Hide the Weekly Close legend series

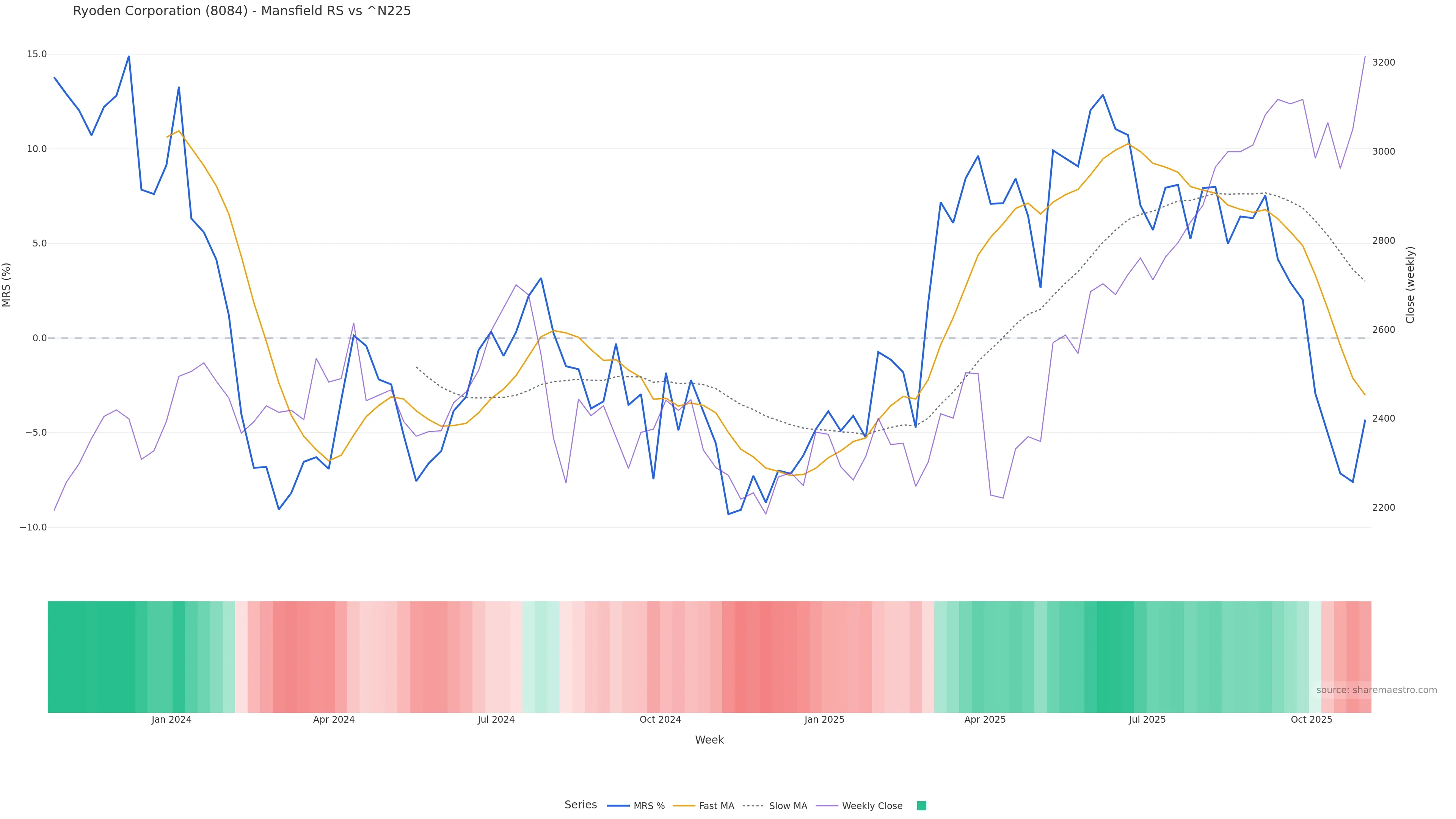coord(872,806)
